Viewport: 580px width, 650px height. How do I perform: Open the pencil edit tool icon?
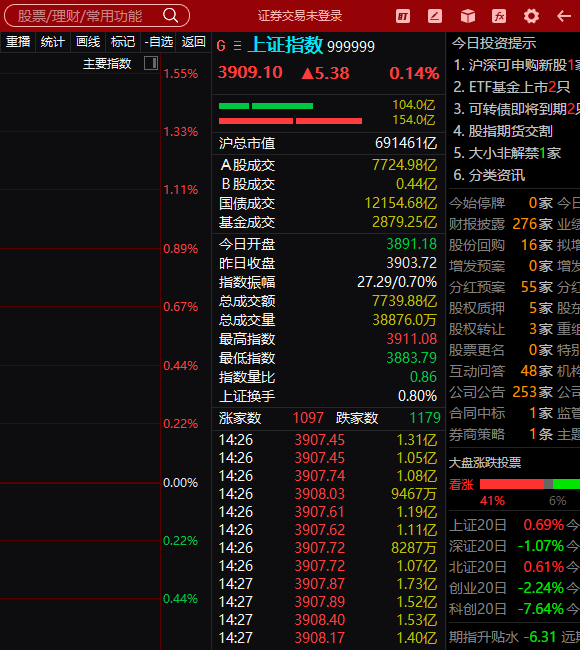[434, 16]
